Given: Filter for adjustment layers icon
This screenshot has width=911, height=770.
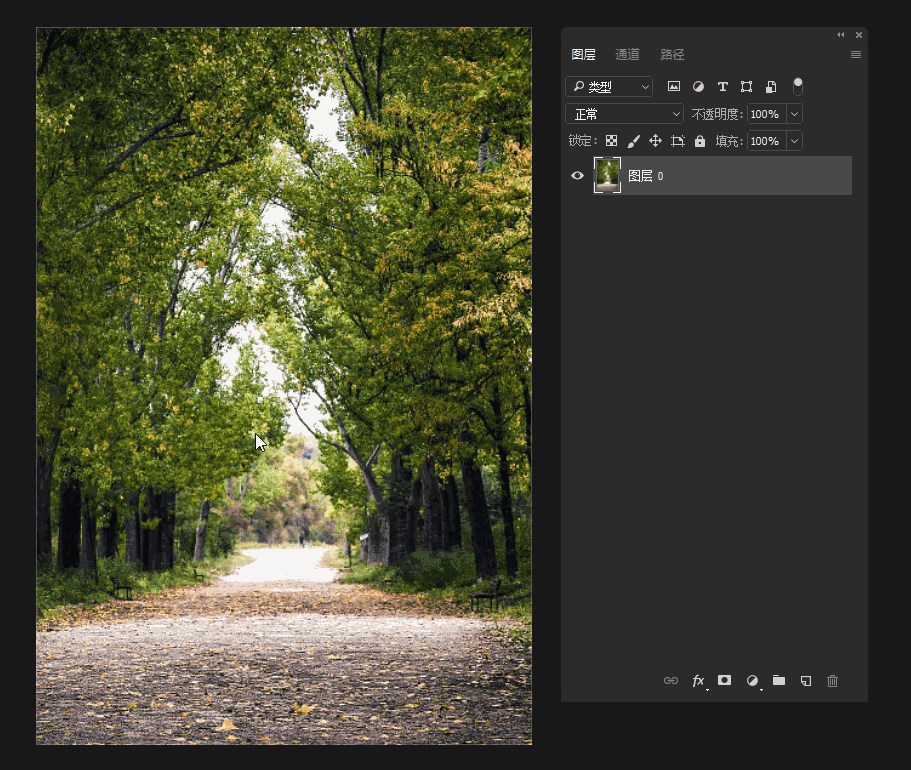Looking at the screenshot, I should (698, 87).
